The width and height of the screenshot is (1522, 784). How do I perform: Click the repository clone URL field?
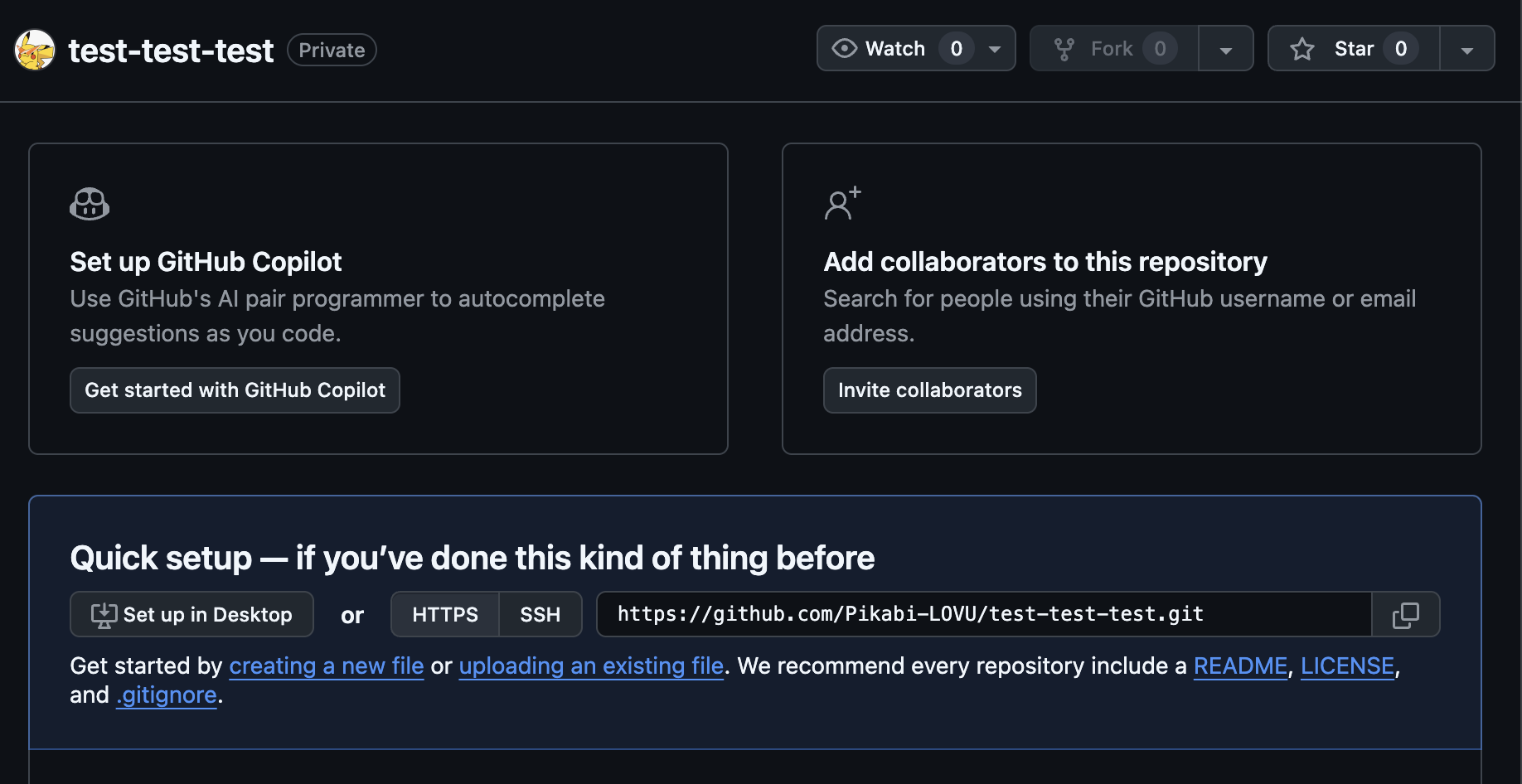click(x=984, y=614)
